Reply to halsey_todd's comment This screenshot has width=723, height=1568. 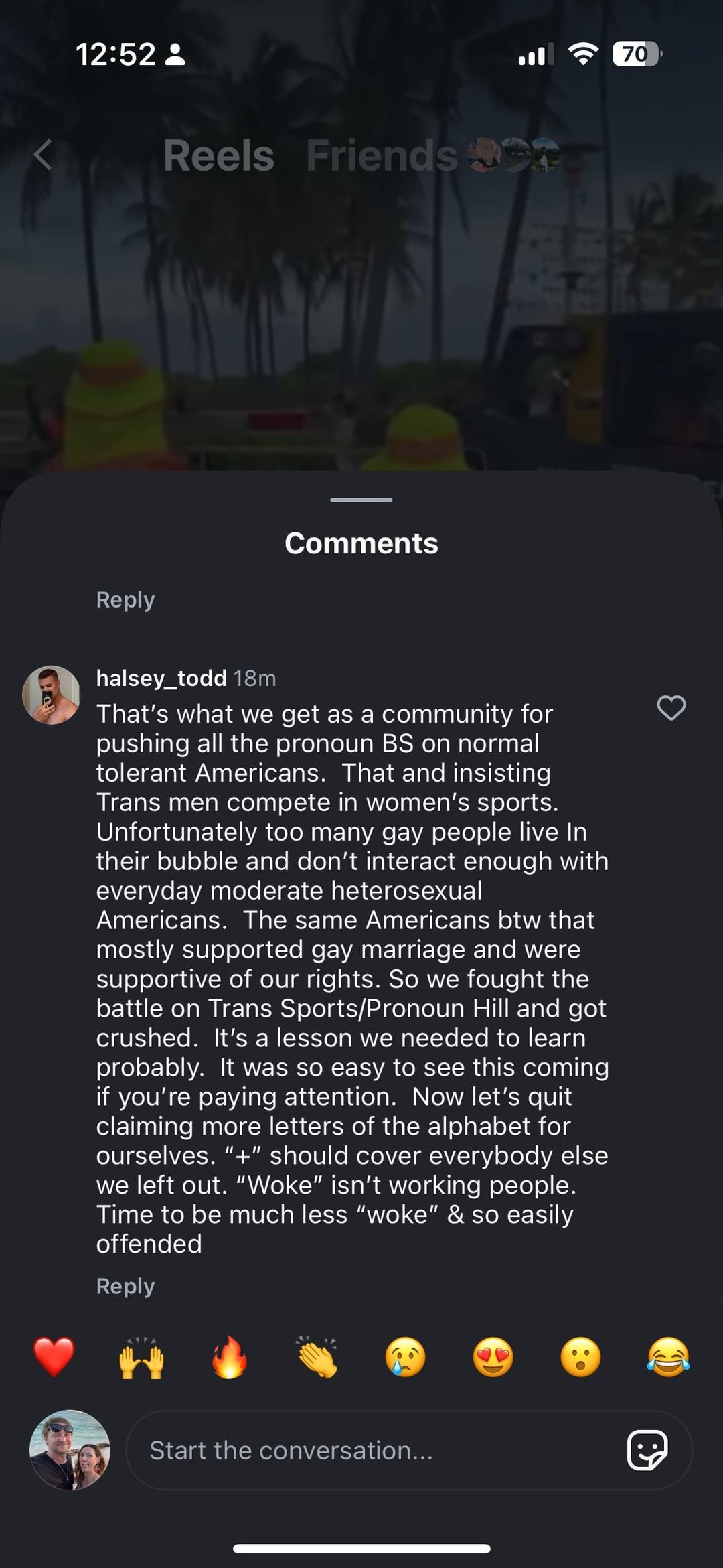[x=125, y=1286]
